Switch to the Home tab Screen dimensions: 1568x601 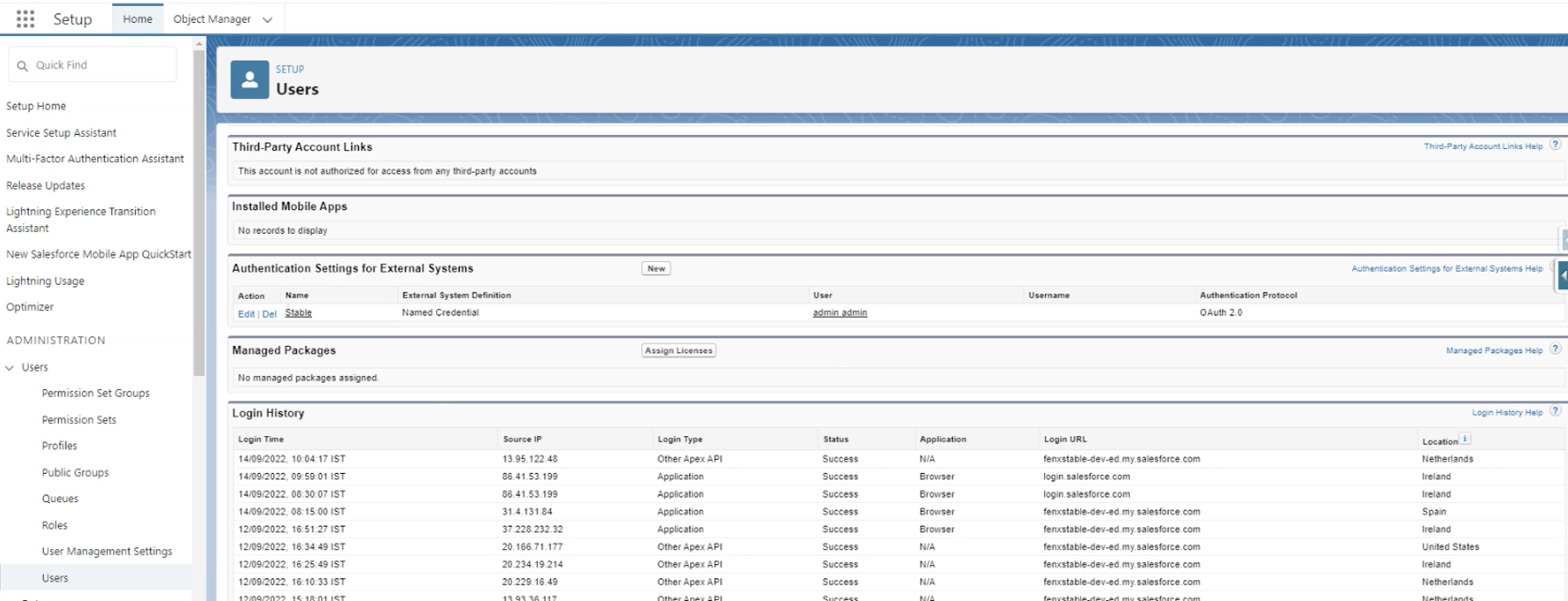coord(138,19)
